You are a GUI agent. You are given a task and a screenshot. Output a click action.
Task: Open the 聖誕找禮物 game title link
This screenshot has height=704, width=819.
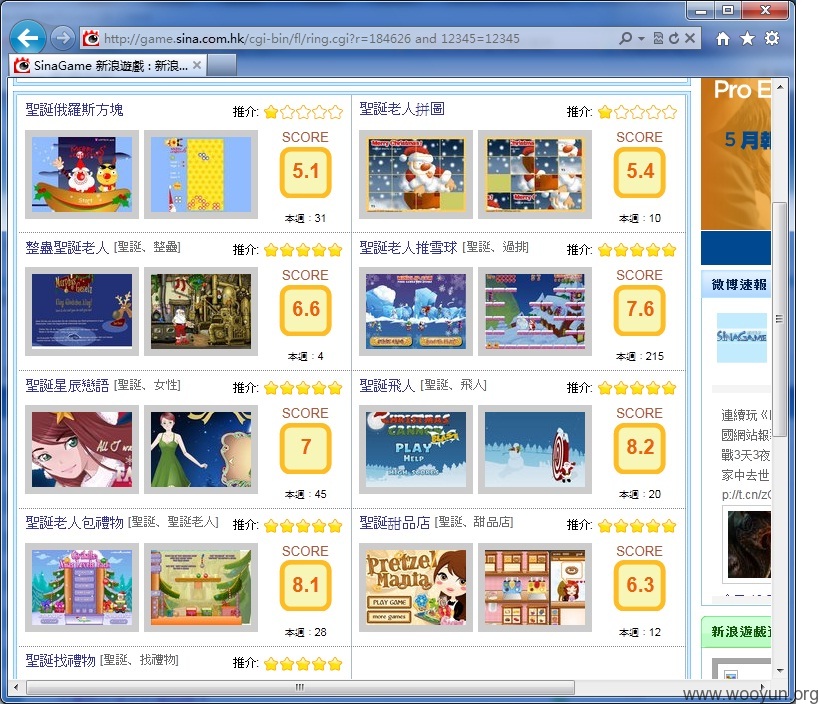[x=60, y=660]
